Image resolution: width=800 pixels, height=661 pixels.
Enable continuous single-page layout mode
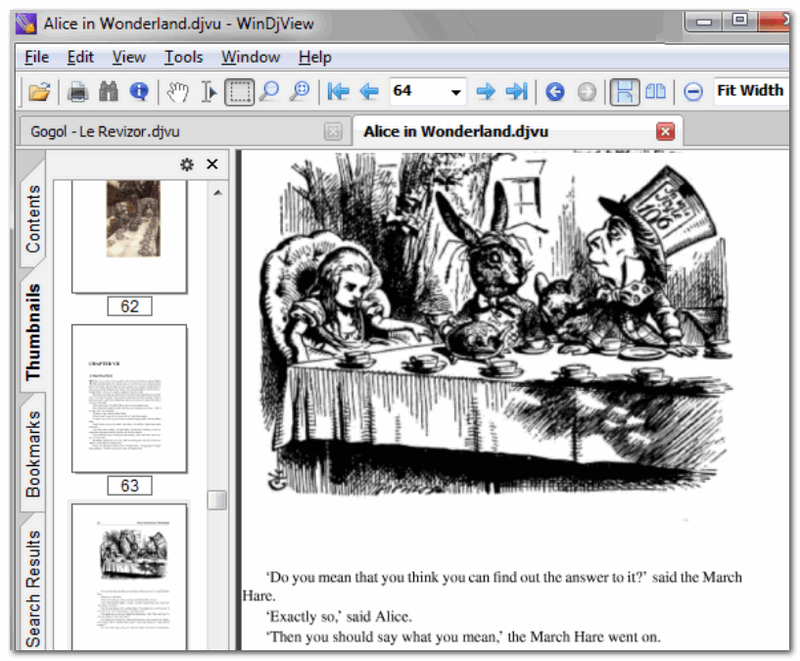(625, 92)
